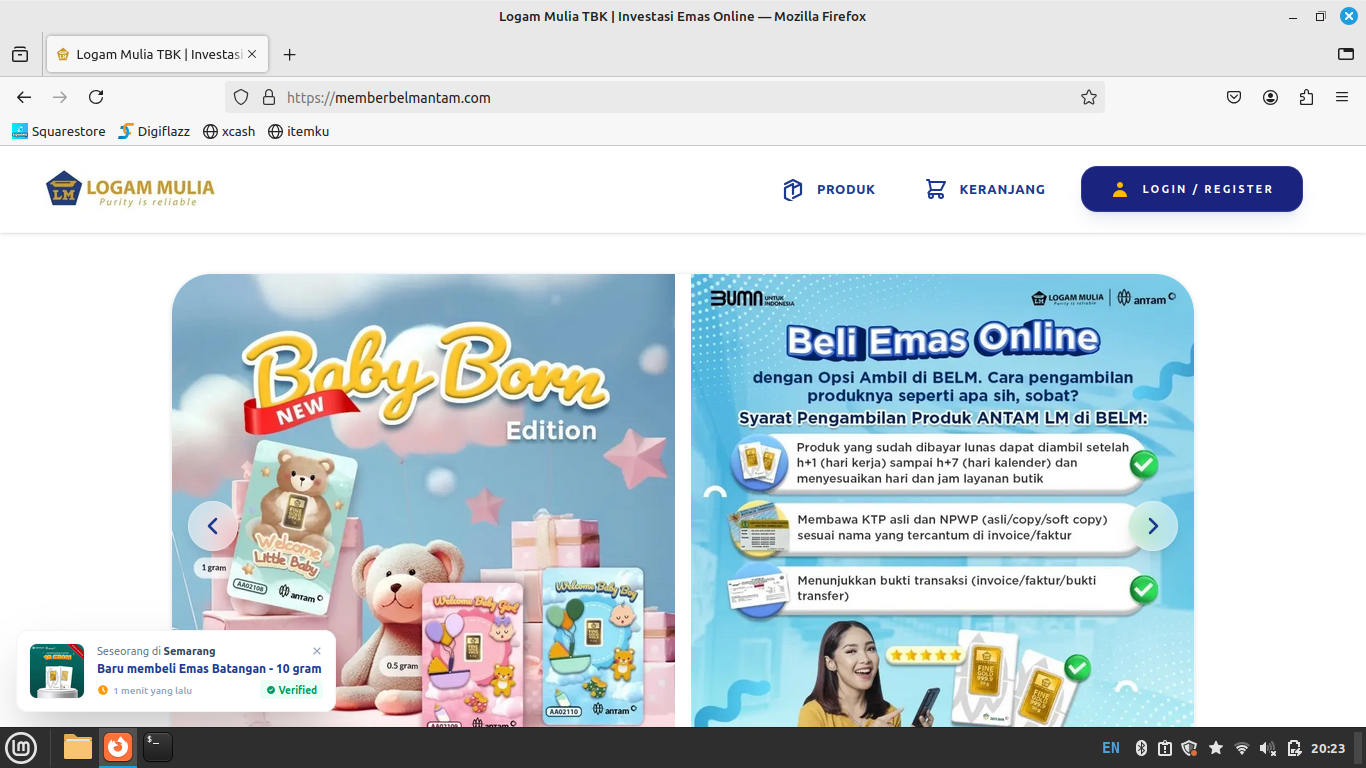This screenshot has width=1366, height=768.
Task: Go back using the browser back arrow
Action: pos(24,97)
